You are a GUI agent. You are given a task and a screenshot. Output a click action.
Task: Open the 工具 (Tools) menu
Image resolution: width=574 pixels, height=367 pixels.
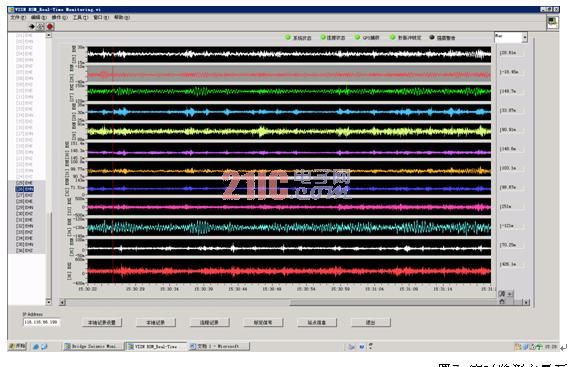point(80,17)
